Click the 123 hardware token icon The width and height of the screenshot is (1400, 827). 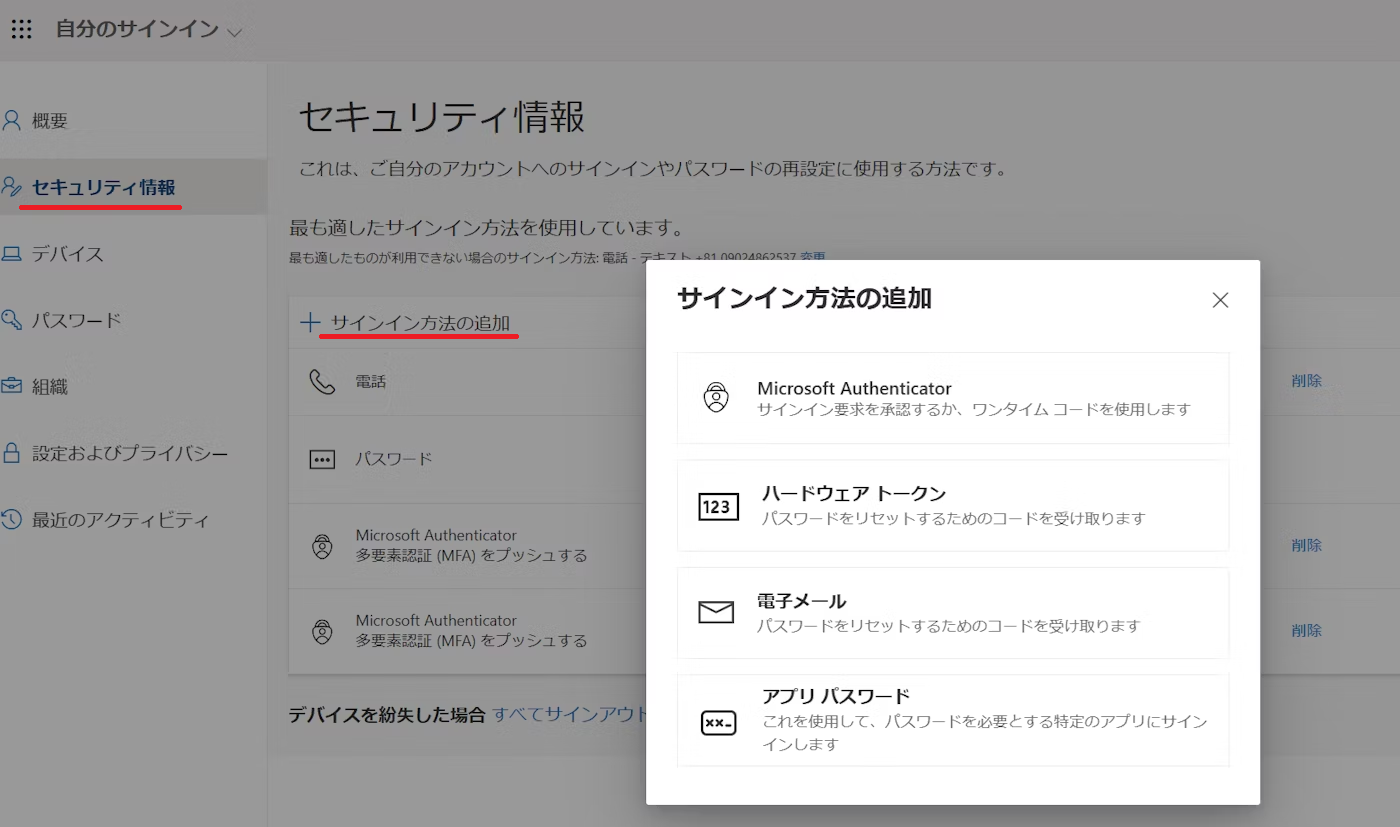[718, 507]
